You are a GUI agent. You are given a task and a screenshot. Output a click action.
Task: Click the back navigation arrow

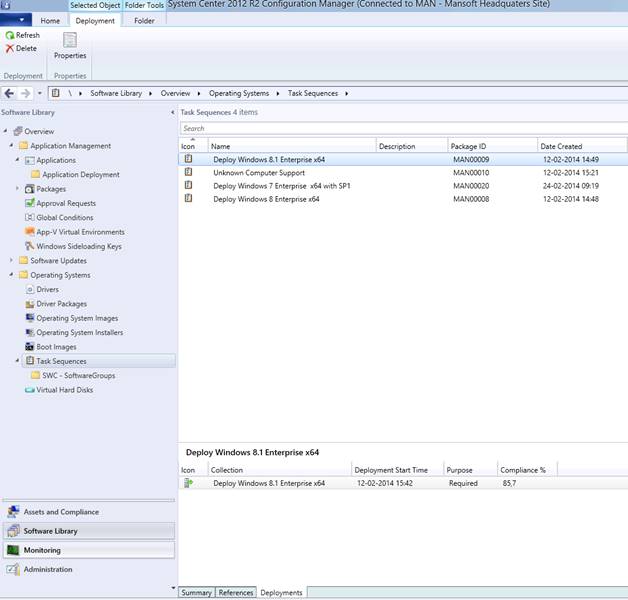tap(10, 93)
